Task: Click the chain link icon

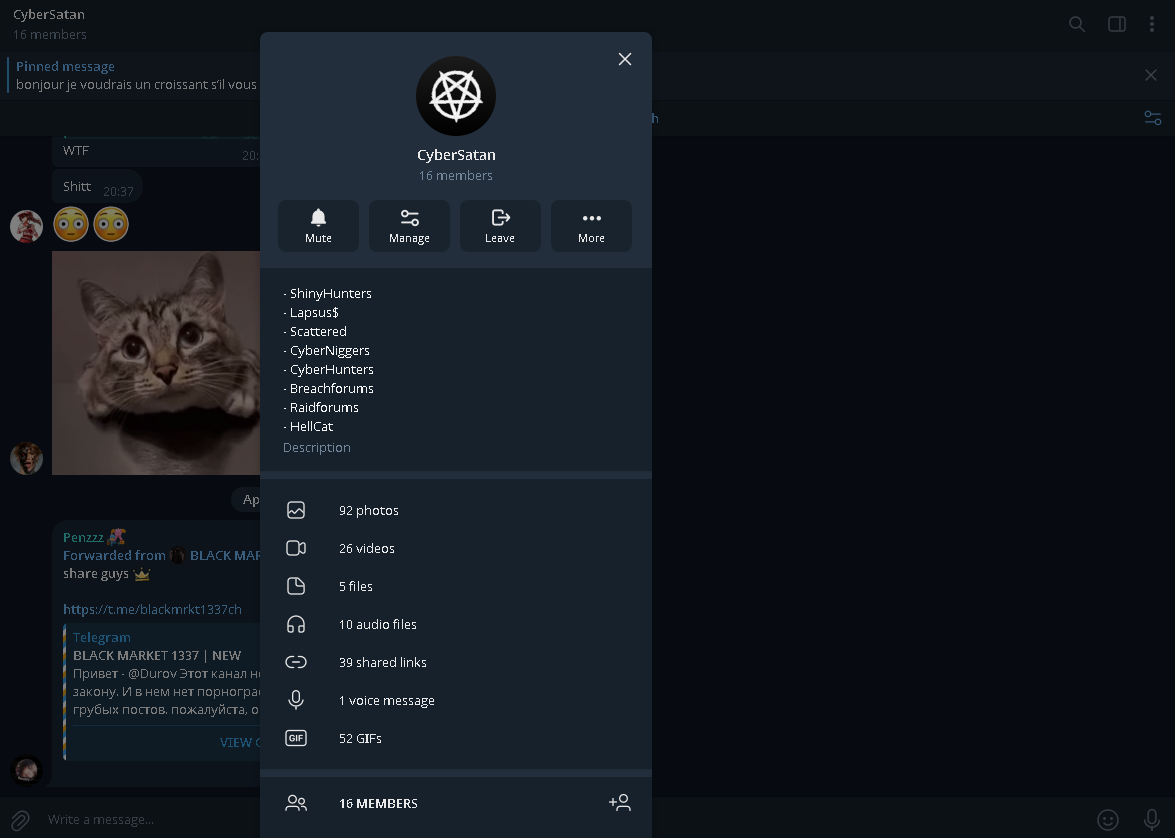Action: tap(296, 663)
